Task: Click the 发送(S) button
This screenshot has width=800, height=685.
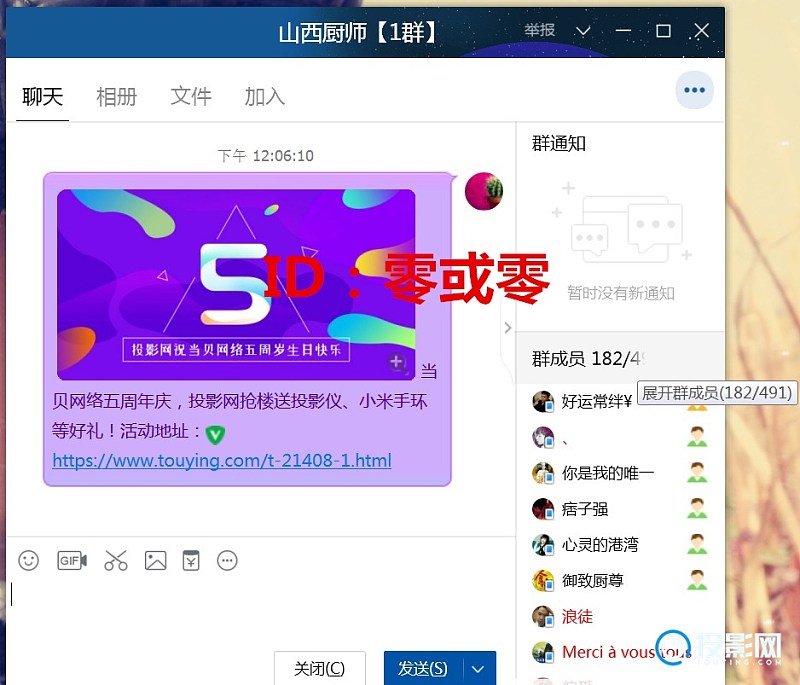Action: click(423, 668)
